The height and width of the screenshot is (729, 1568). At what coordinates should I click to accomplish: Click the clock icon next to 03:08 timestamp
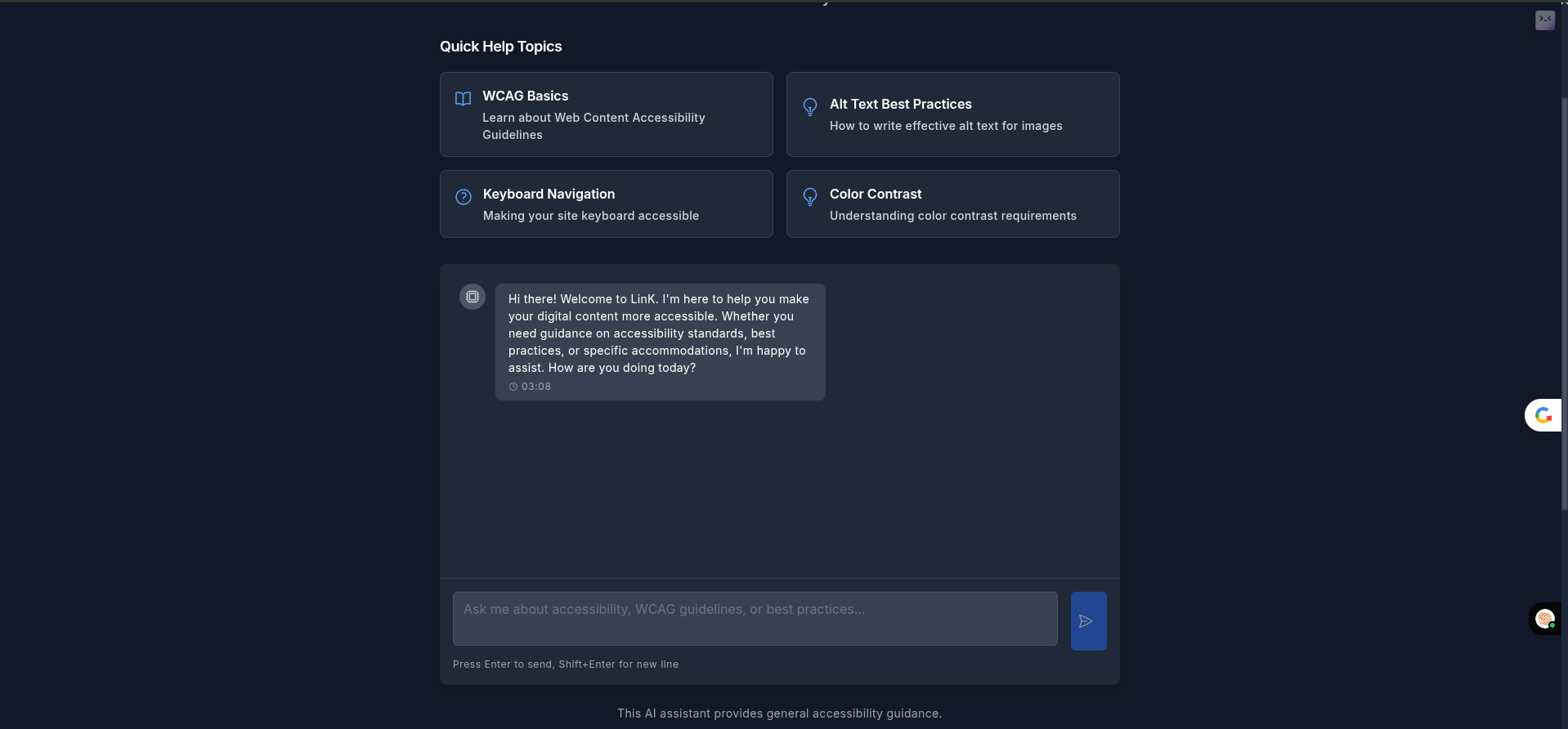[x=513, y=387]
